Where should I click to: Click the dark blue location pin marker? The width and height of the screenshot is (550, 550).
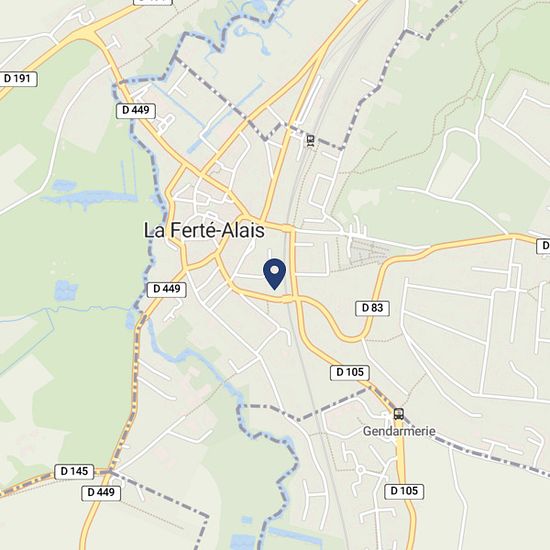click(275, 274)
